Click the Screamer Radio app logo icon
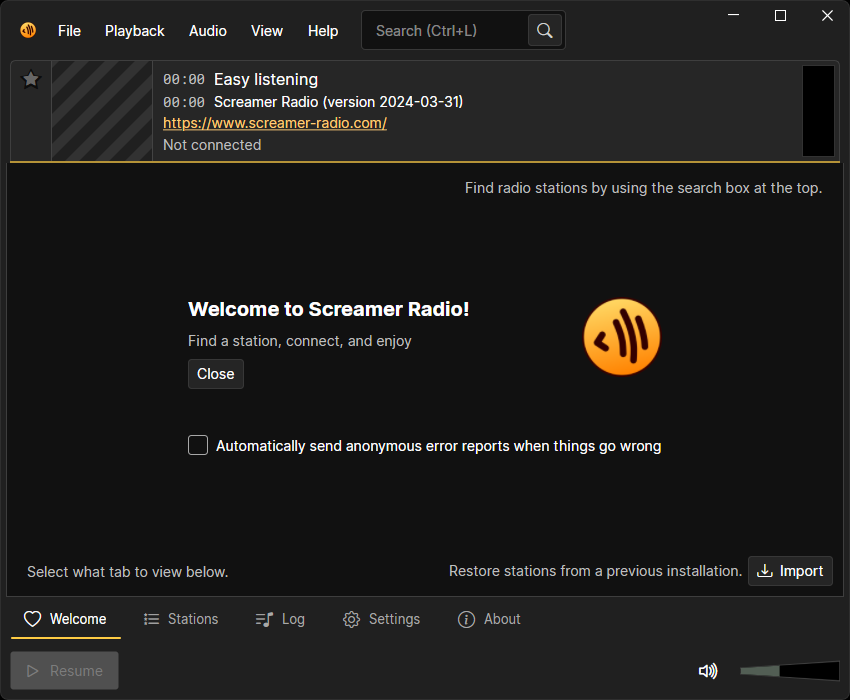 point(28,30)
